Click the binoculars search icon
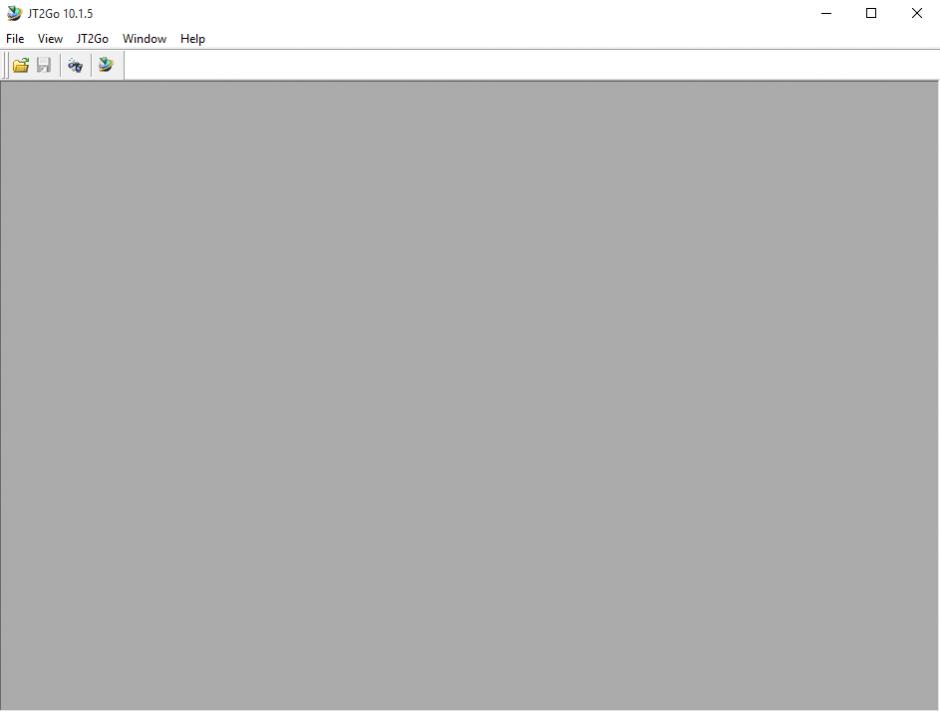The image size is (940, 712). (x=75, y=65)
